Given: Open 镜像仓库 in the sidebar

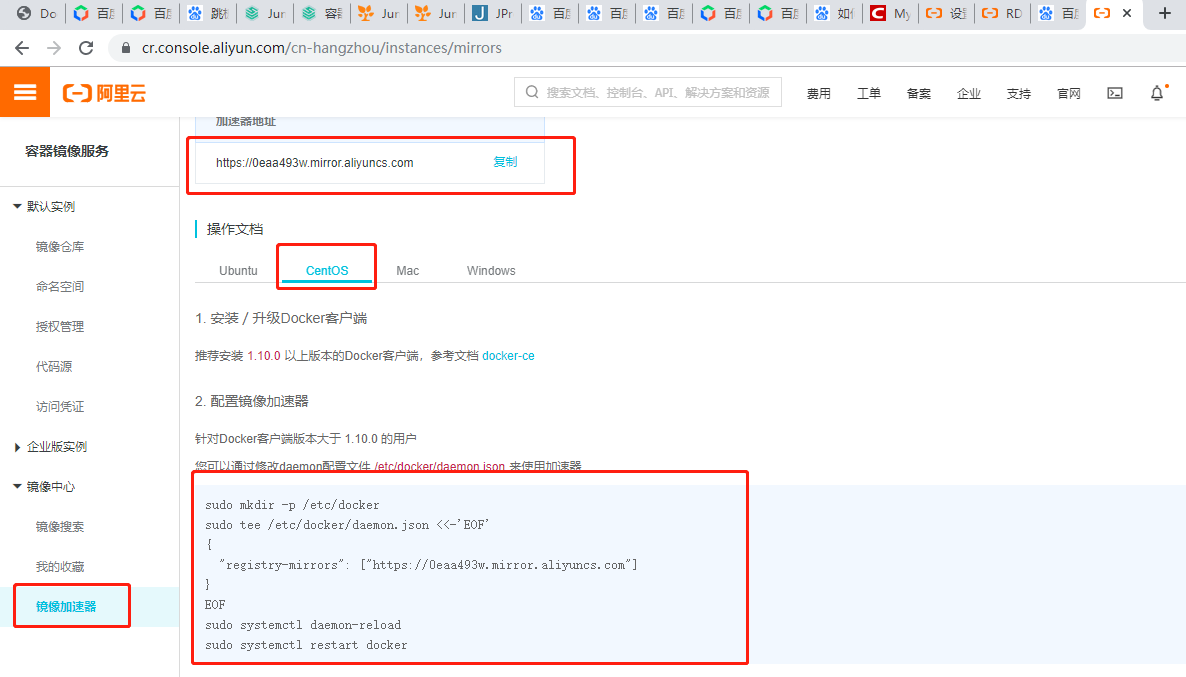Looking at the screenshot, I should (60, 247).
